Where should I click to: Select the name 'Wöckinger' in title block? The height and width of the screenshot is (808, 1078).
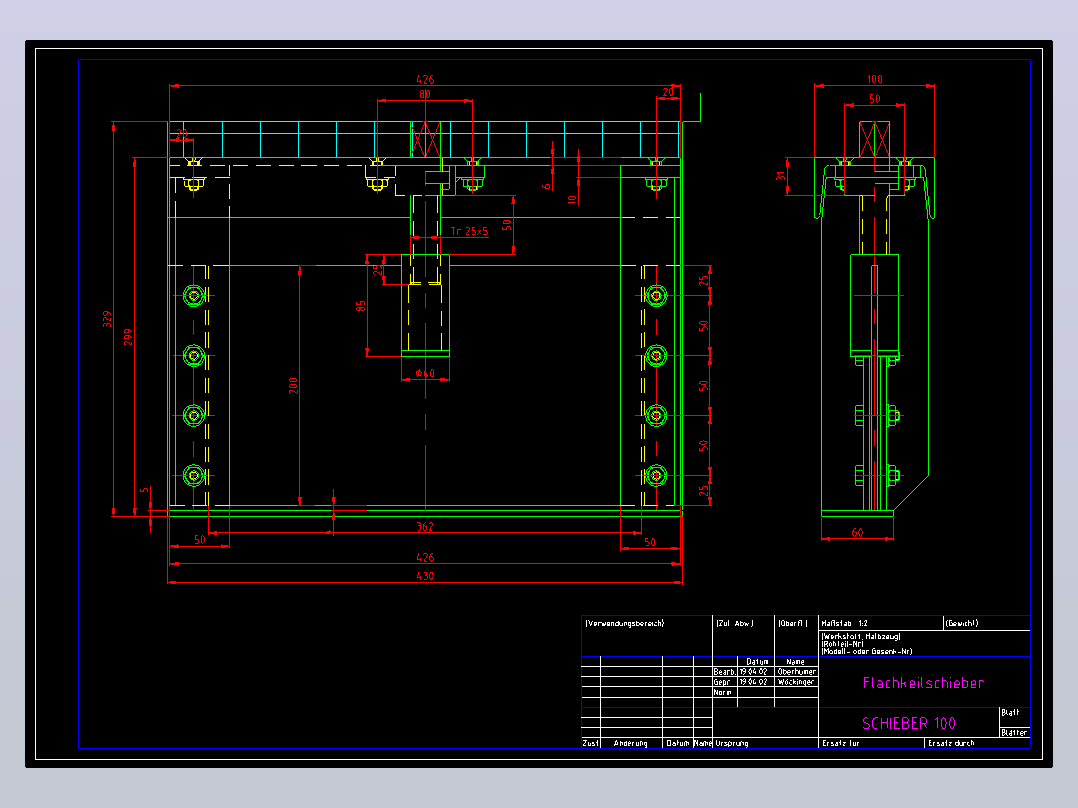(796, 682)
